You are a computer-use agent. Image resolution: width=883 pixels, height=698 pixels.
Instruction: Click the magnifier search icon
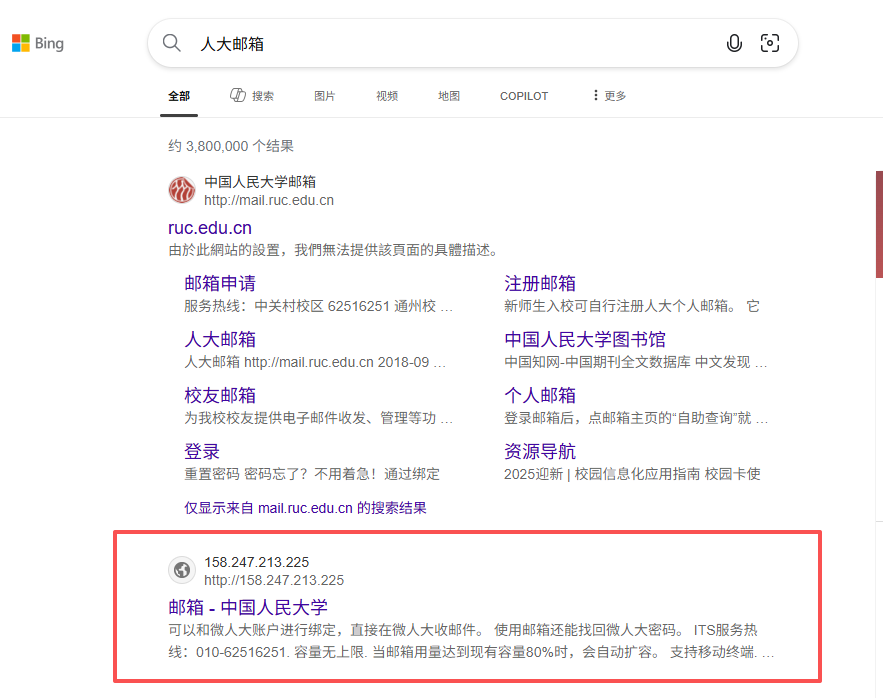[x=171, y=43]
